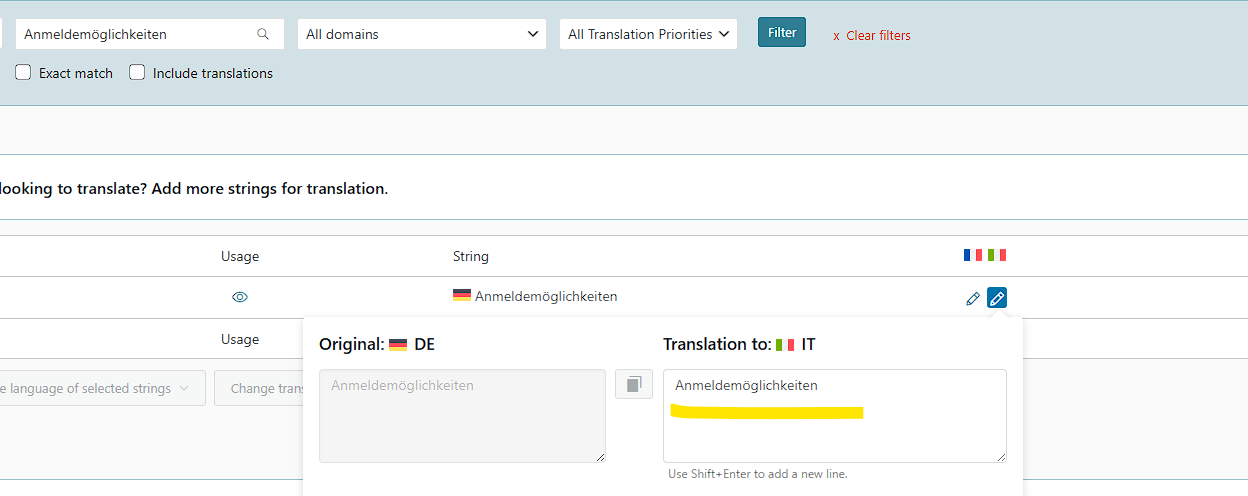The image size is (1248, 496).
Task: Open the language of selected strings dropdown
Action: pyautogui.click(x=103, y=388)
